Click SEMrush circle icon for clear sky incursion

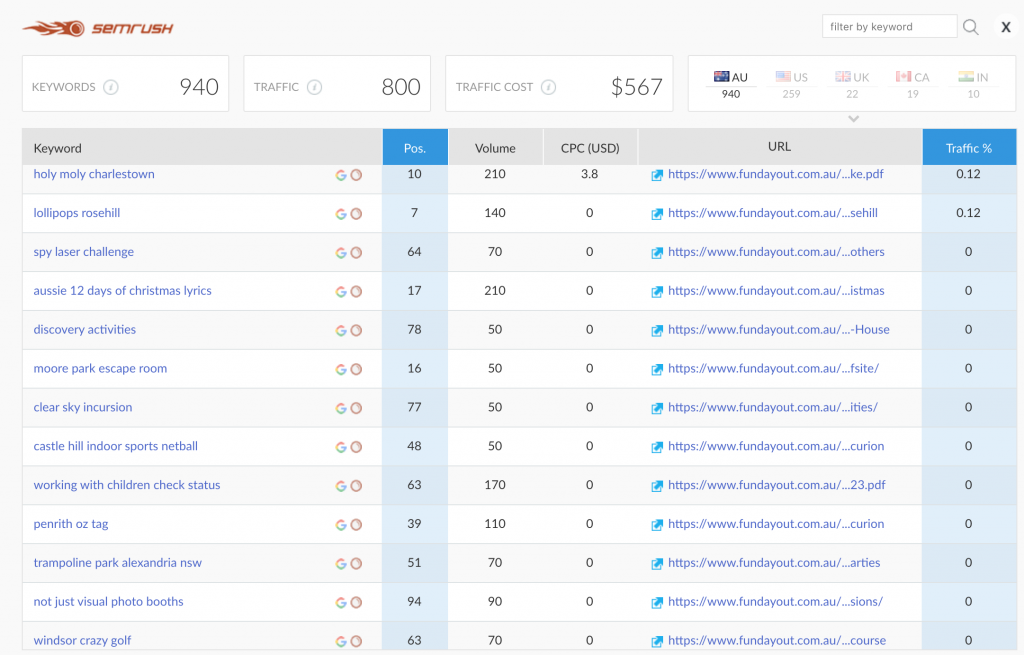point(356,408)
